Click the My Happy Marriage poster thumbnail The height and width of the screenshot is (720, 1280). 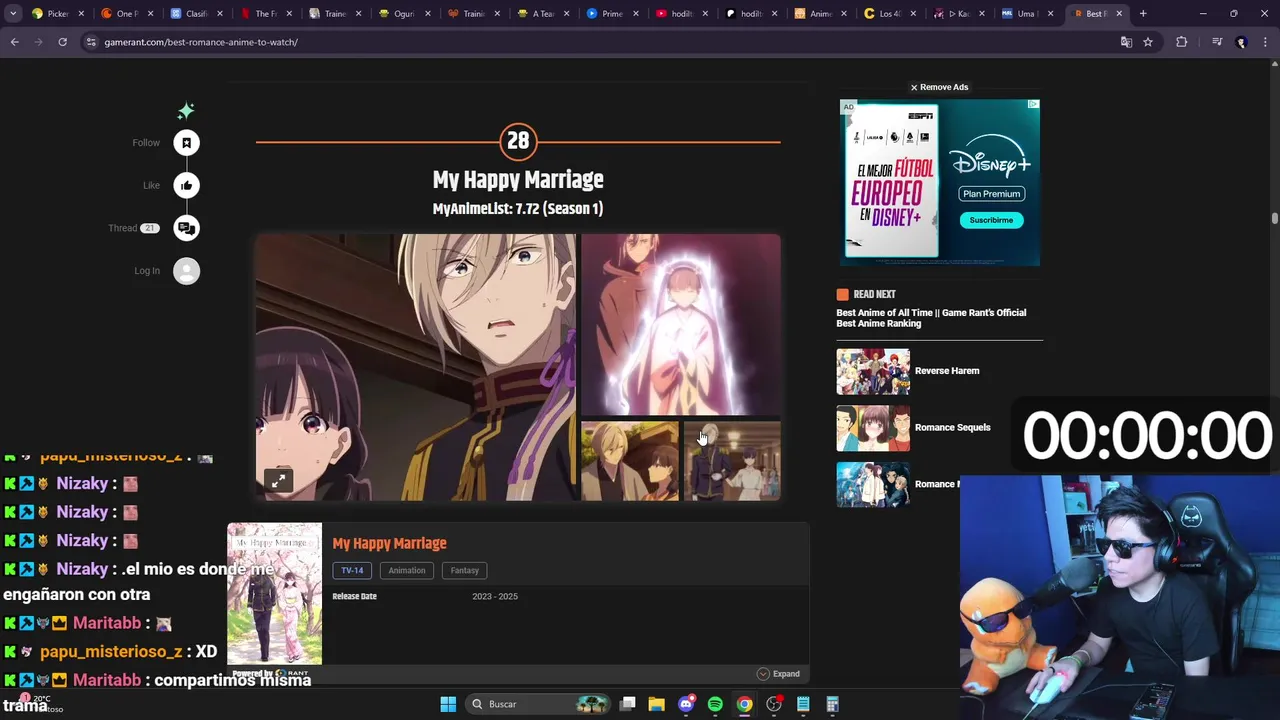(x=274, y=593)
